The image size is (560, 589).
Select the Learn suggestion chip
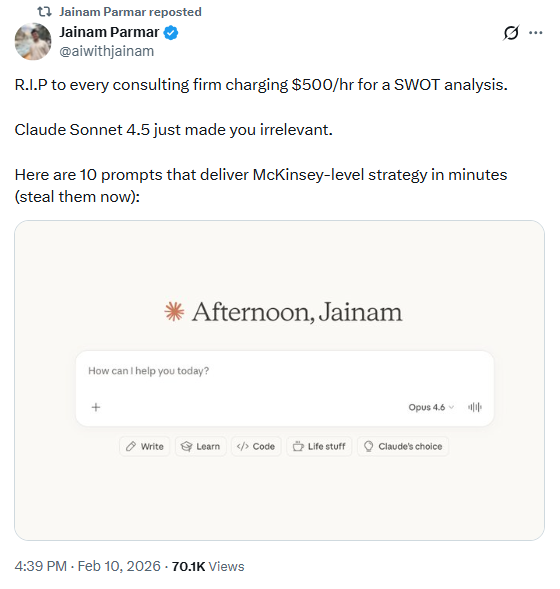201,446
